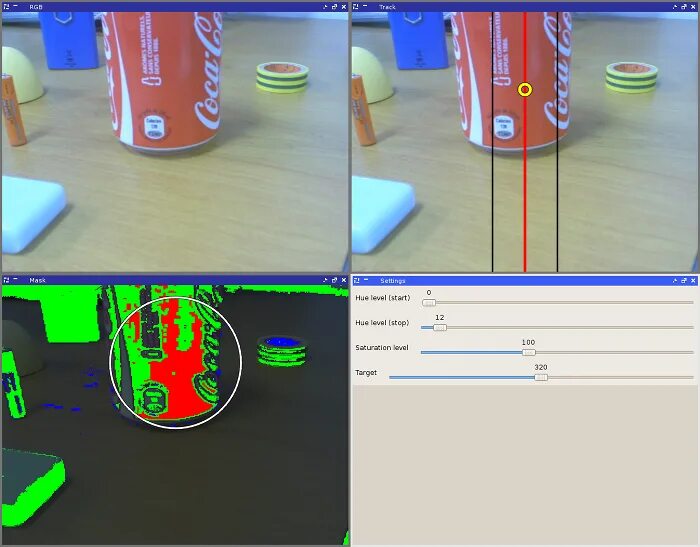
Task: Click the dash icon in the Track title bar
Action: 365,6
